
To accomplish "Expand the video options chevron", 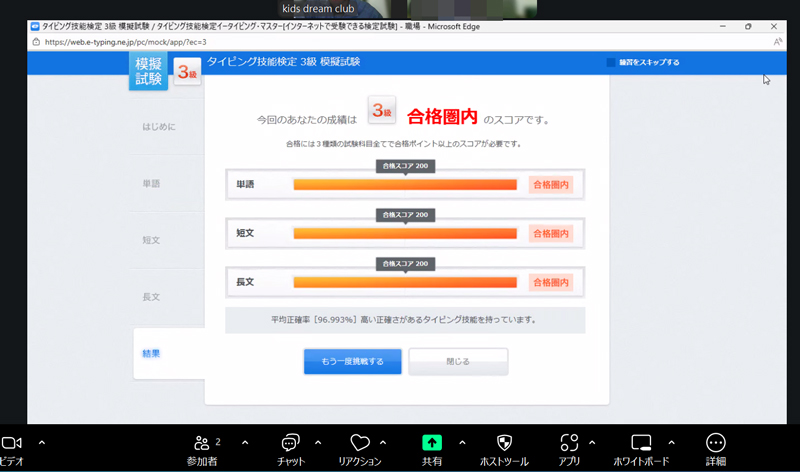I will (42, 443).
